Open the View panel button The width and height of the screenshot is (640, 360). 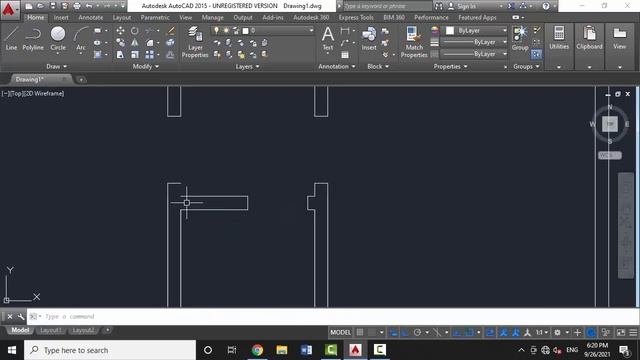620,39
